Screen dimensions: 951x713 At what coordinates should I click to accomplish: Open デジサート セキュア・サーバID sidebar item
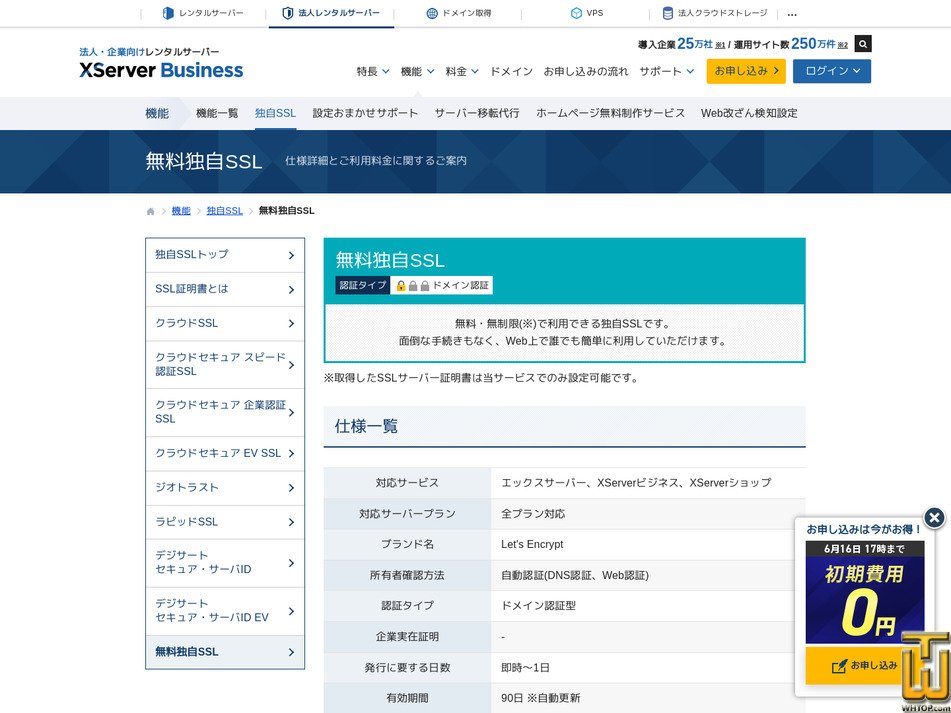click(225, 563)
